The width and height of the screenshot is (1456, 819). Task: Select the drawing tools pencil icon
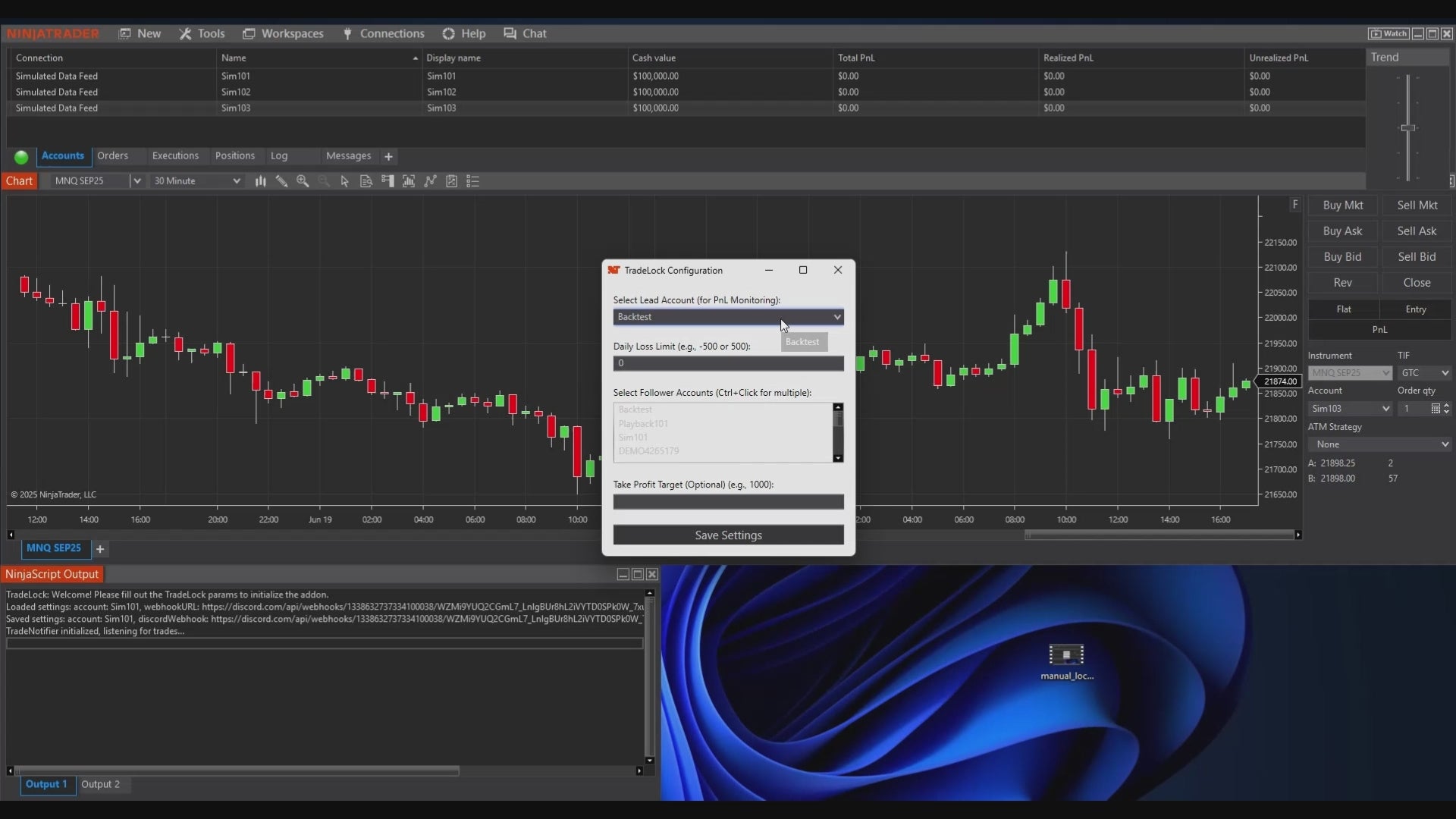(281, 181)
